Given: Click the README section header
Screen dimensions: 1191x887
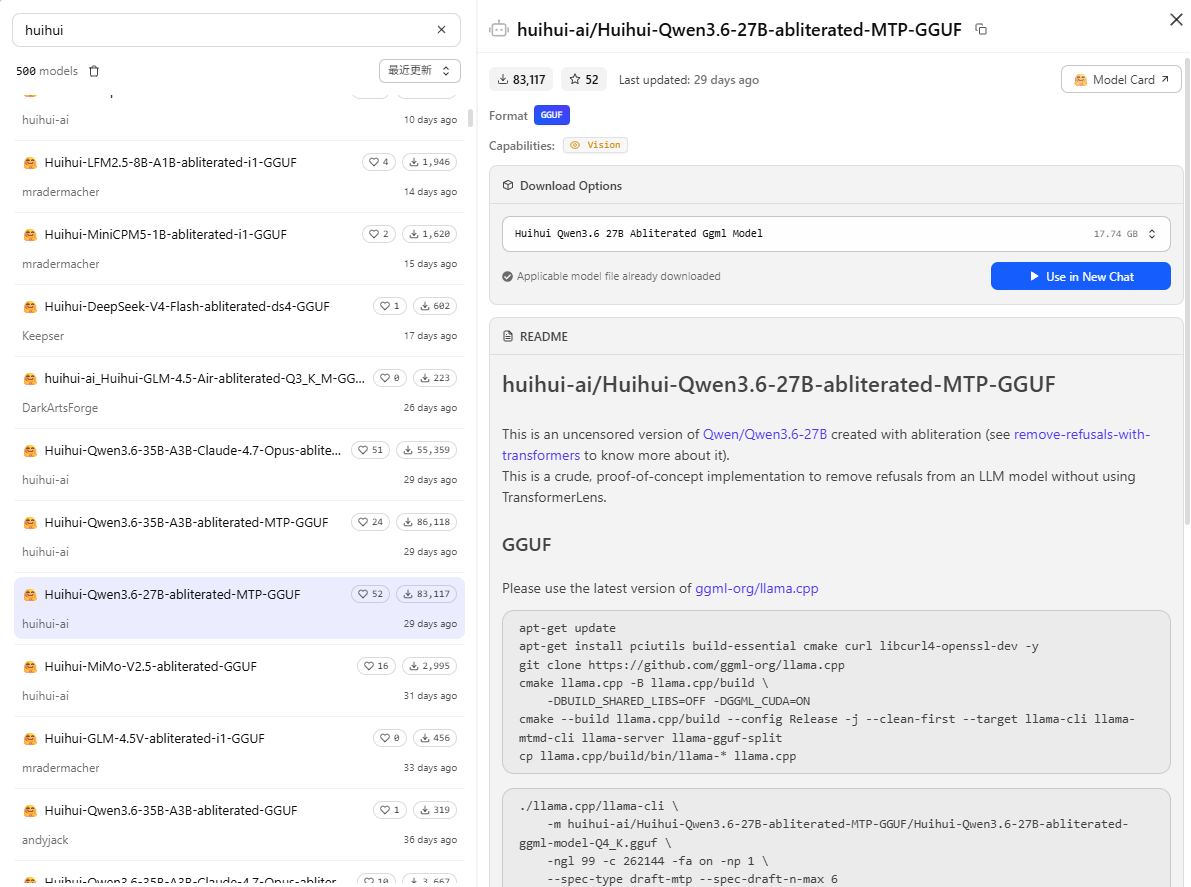Looking at the screenshot, I should coord(836,336).
